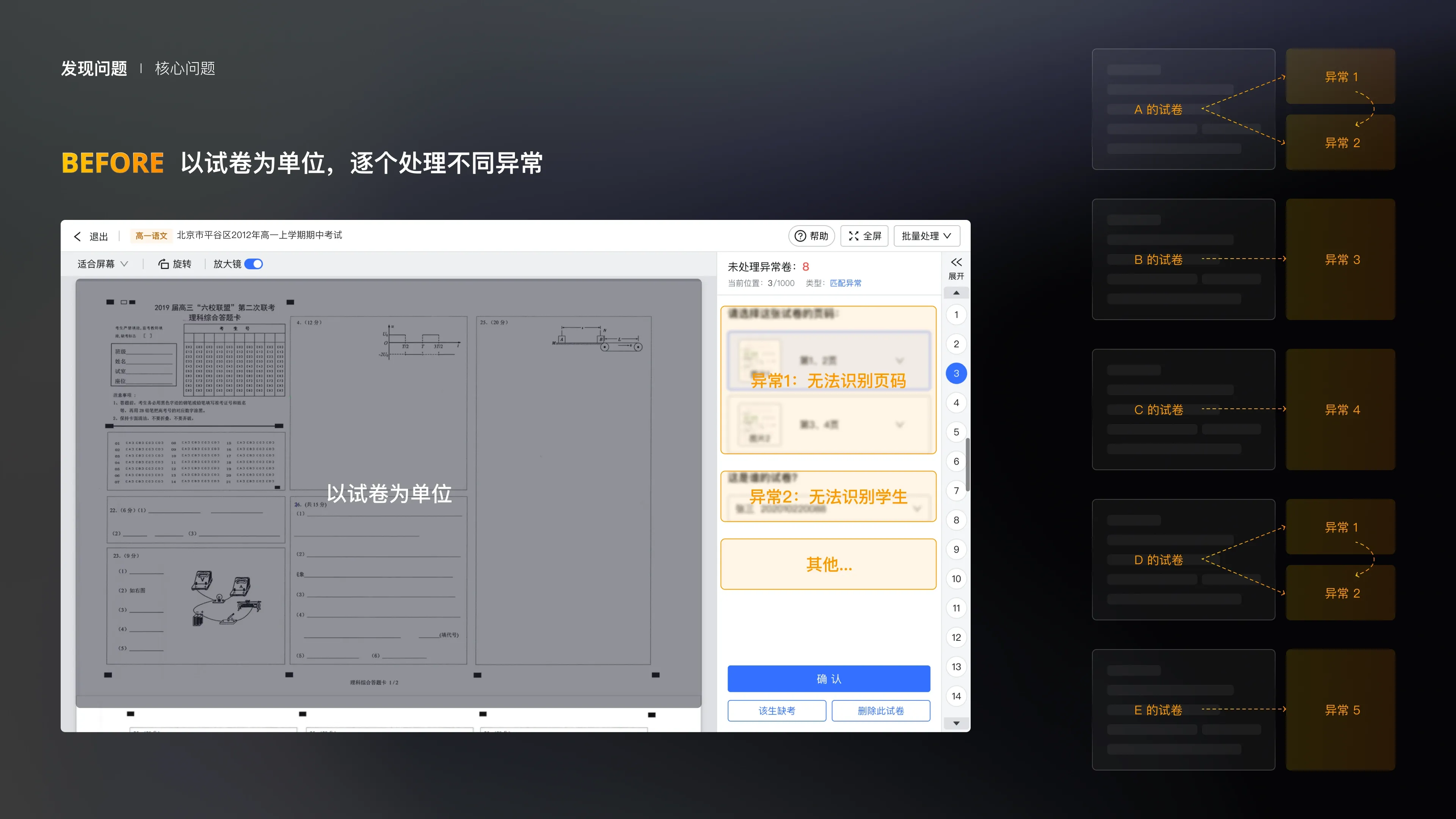Select paper number 14
Image resolution: width=1456 pixels, height=819 pixels.
(x=956, y=697)
